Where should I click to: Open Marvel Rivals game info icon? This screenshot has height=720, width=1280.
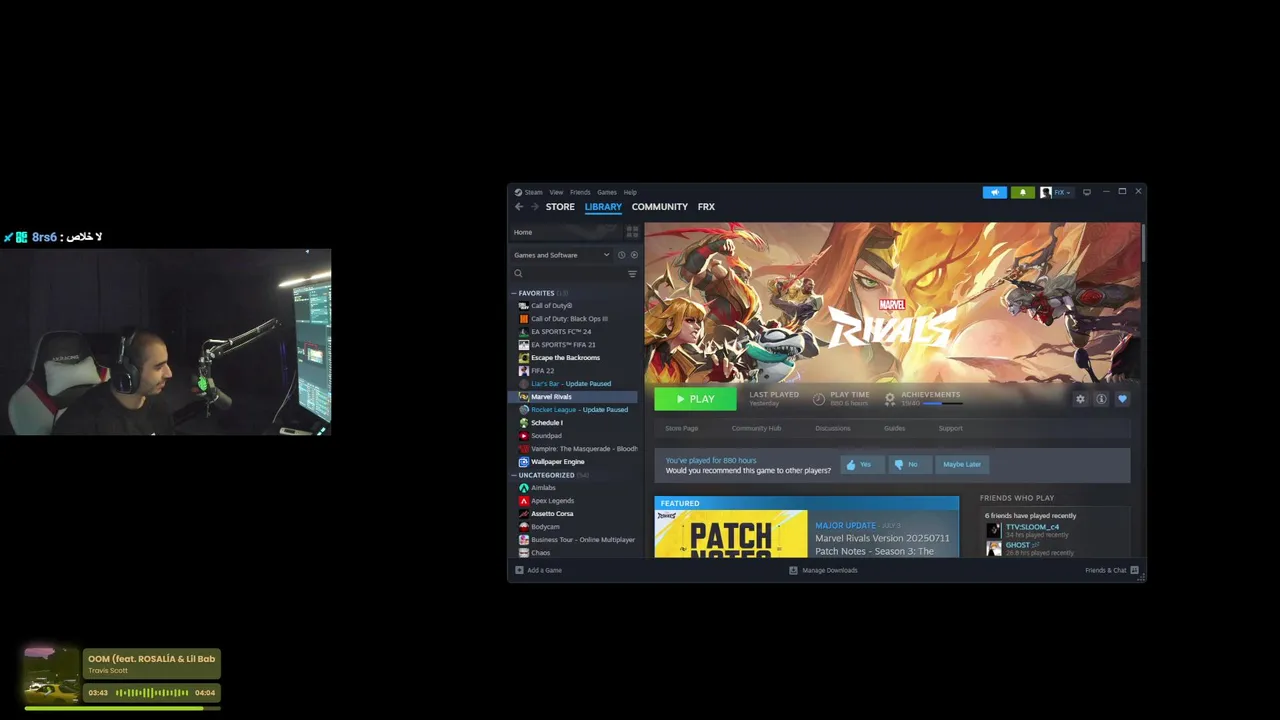tap(1101, 399)
